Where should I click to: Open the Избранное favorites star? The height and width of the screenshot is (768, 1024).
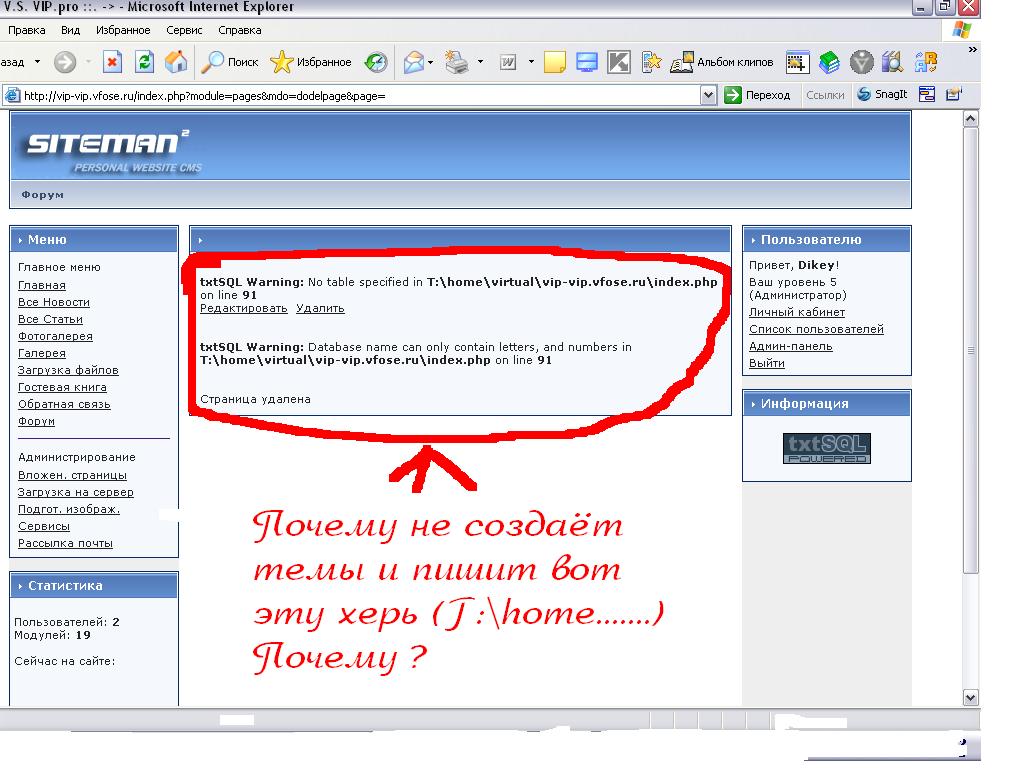(x=311, y=62)
